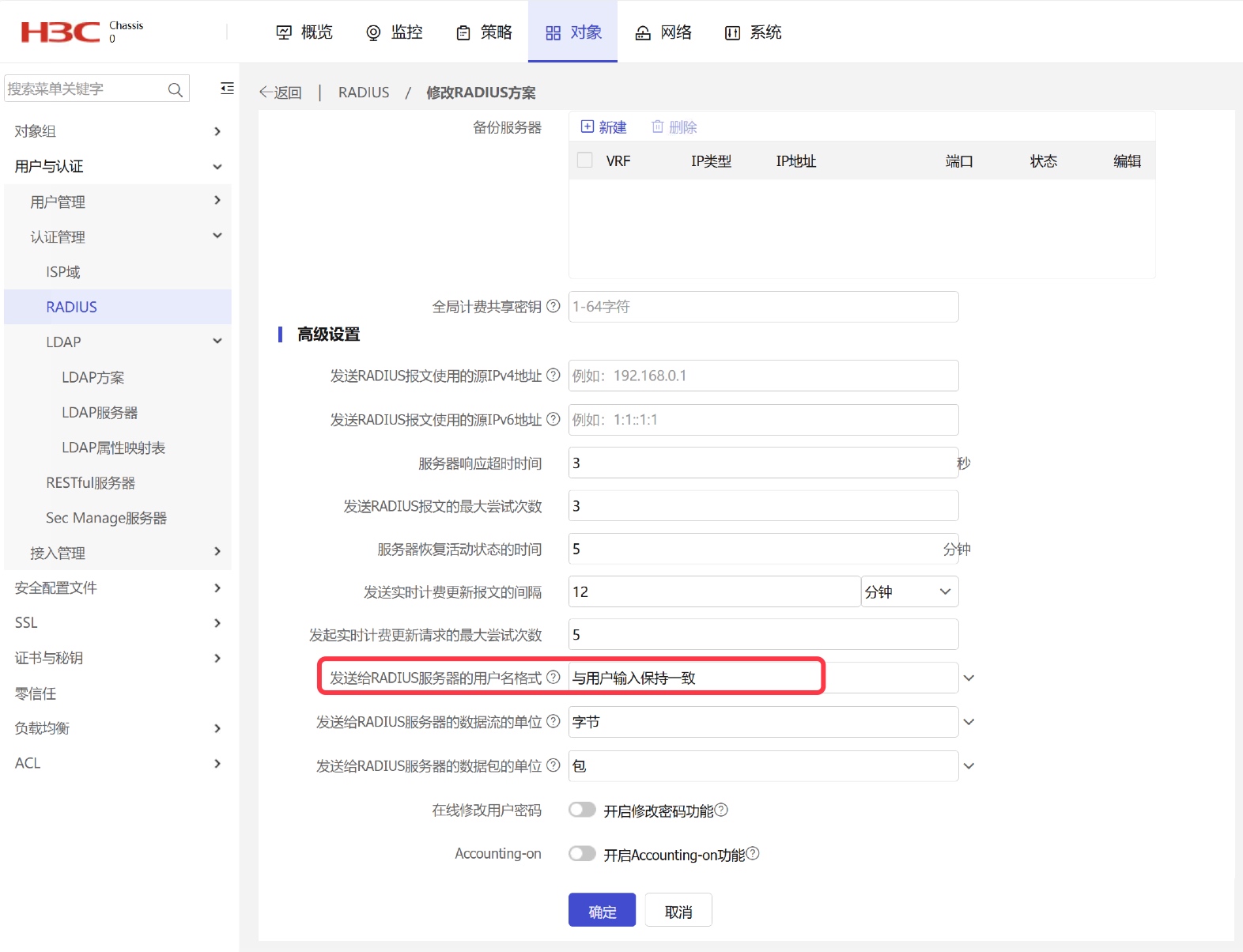Image resolution: width=1243 pixels, height=952 pixels.
Task: Click RADIUS breadcrumb link
Action: pyautogui.click(x=364, y=93)
